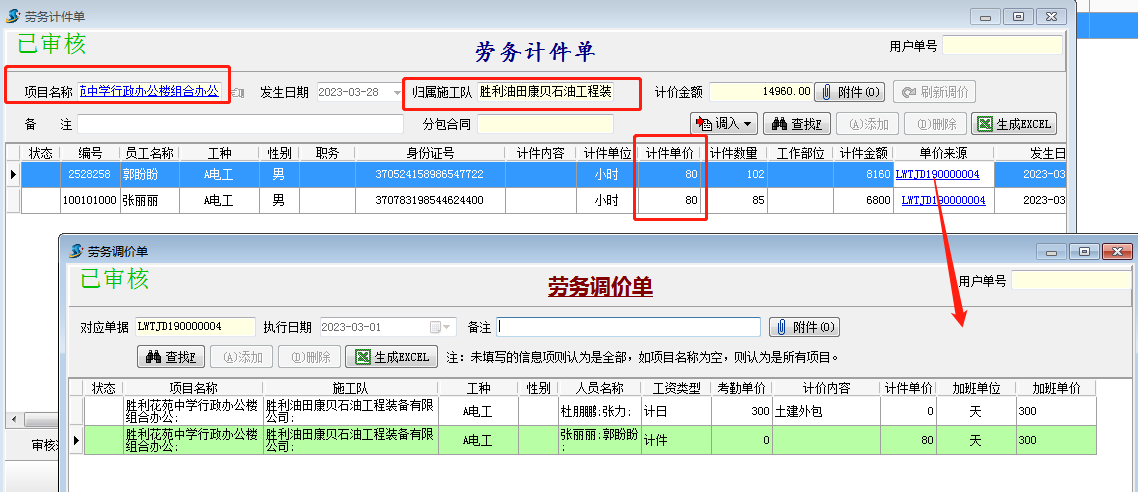Click the project name lookup icon
This screenshot has width=1138, height=492.
click(x=238, y=92)
